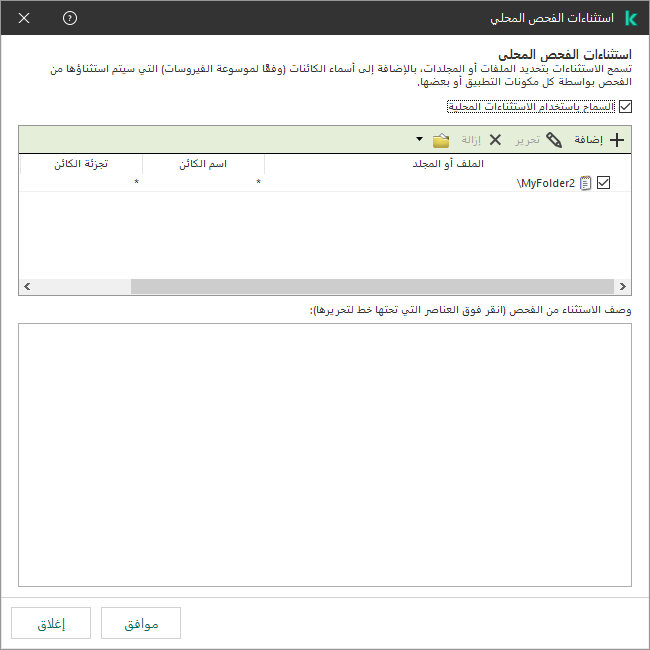Click the 'إضافة' add button label
Viewport: 650px width, 650px height.
point(588,140)
